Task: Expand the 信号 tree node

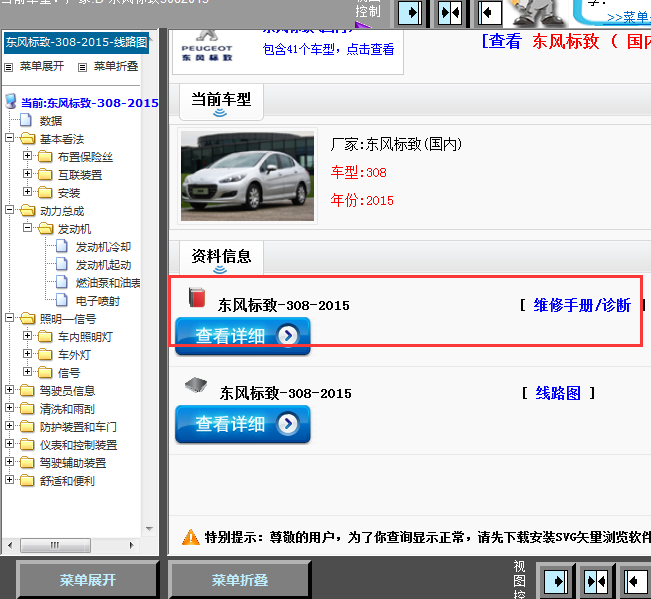Action: [27, 371]
